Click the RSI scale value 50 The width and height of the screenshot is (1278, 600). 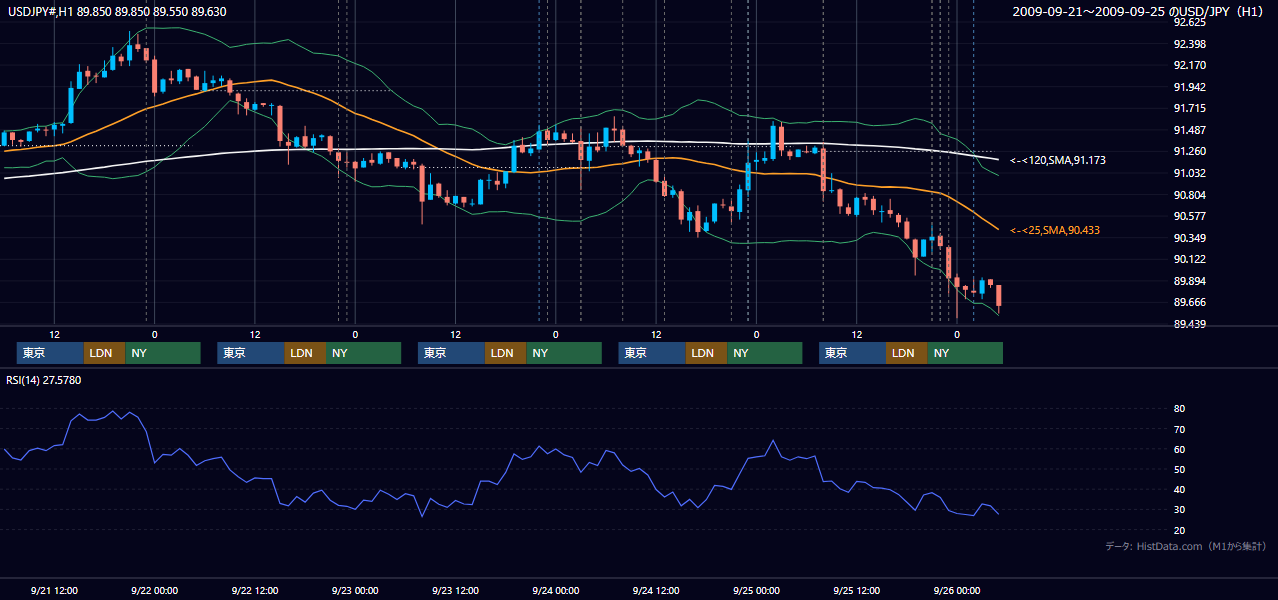coord(1179,469)
